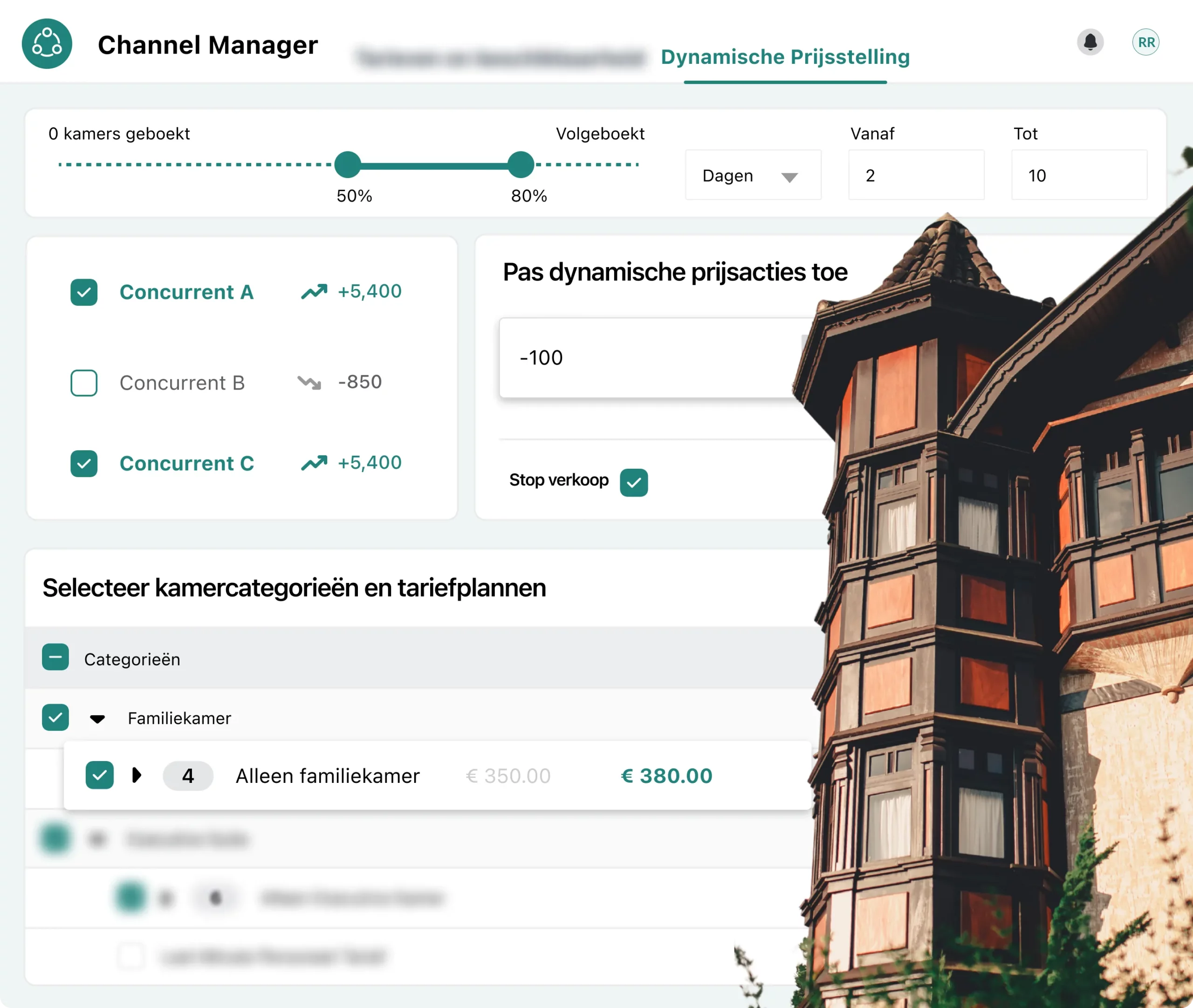Click the Tot input field showing 10

[x=1079, y=175]
